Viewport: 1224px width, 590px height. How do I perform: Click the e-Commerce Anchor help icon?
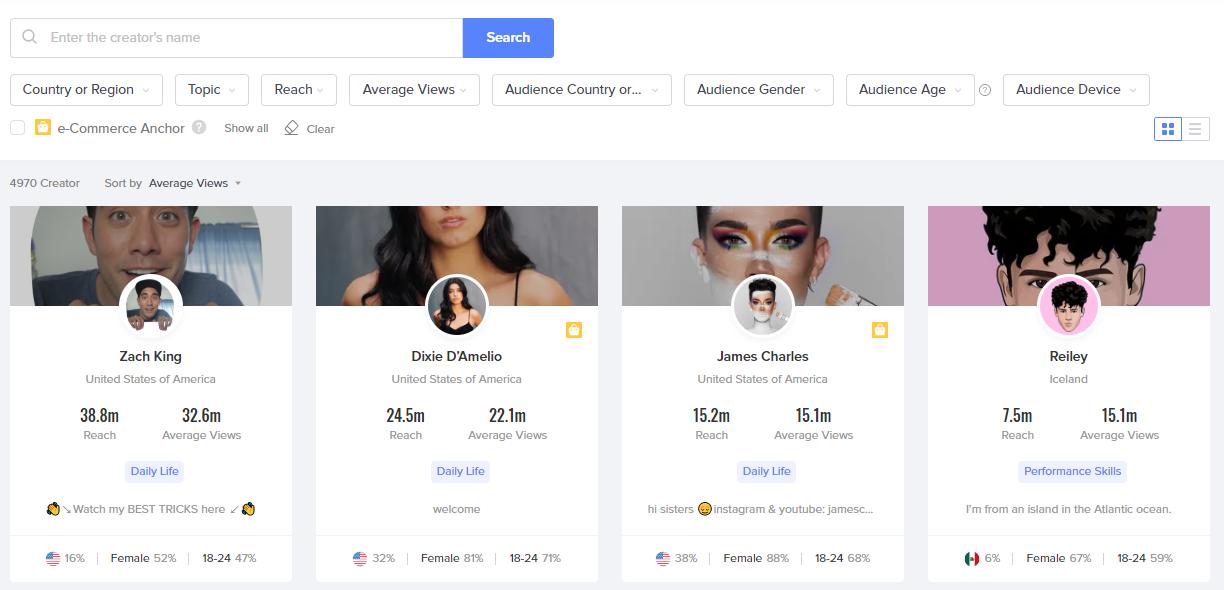pos(199,128)
